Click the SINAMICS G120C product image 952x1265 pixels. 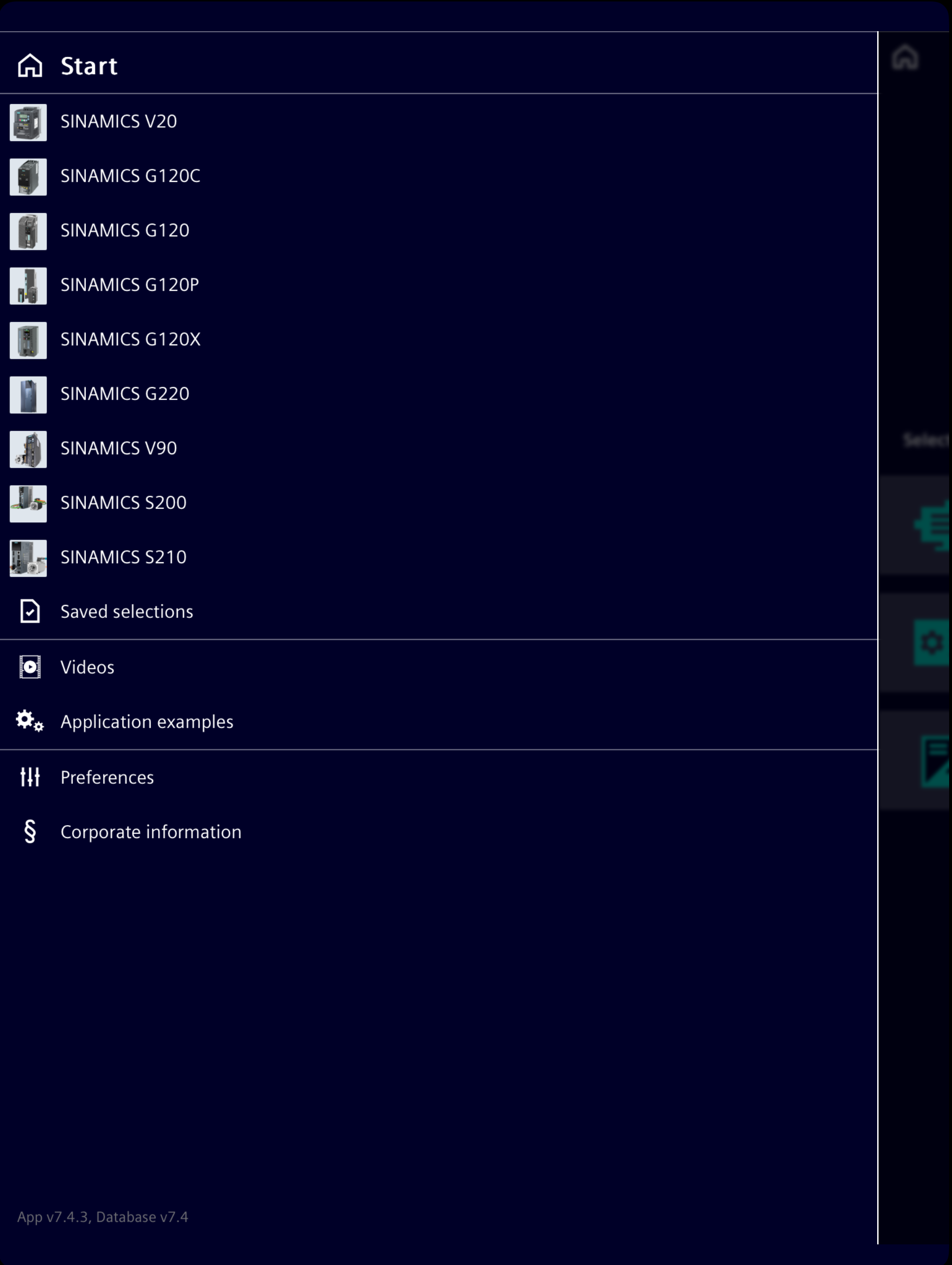28,177
